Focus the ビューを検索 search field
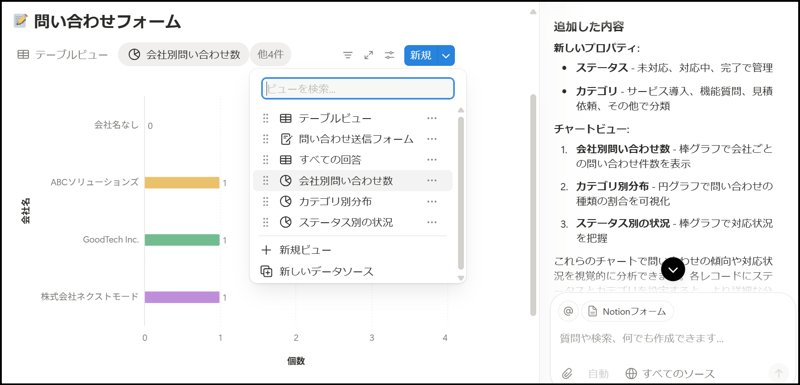 click(358, 89)
